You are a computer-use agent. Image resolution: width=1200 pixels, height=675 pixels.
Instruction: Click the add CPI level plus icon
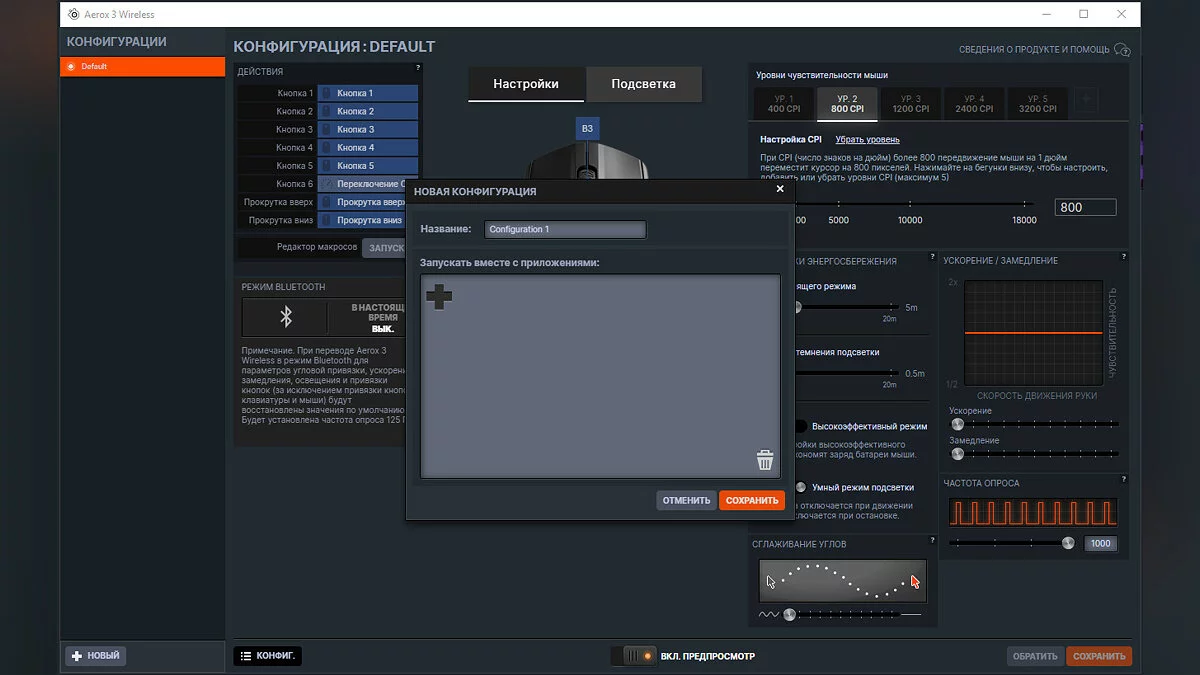pos(1086,103)
